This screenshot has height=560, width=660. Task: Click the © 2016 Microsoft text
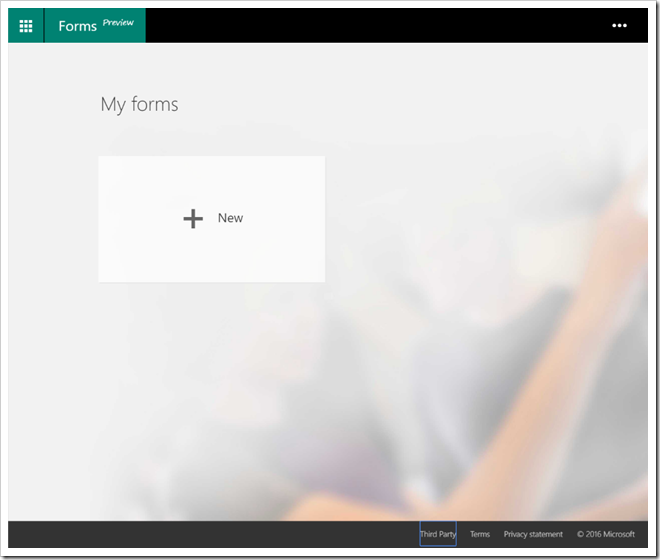606,534
